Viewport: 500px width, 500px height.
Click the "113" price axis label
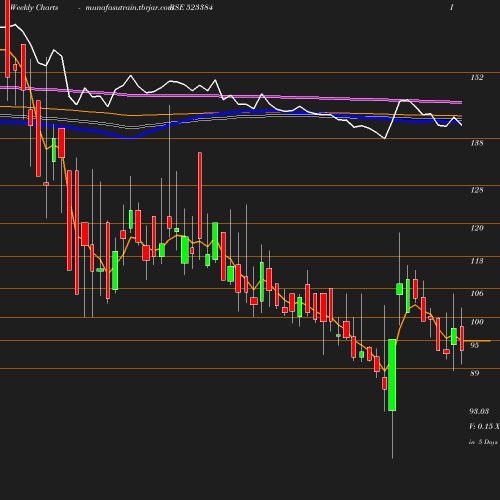477,261
